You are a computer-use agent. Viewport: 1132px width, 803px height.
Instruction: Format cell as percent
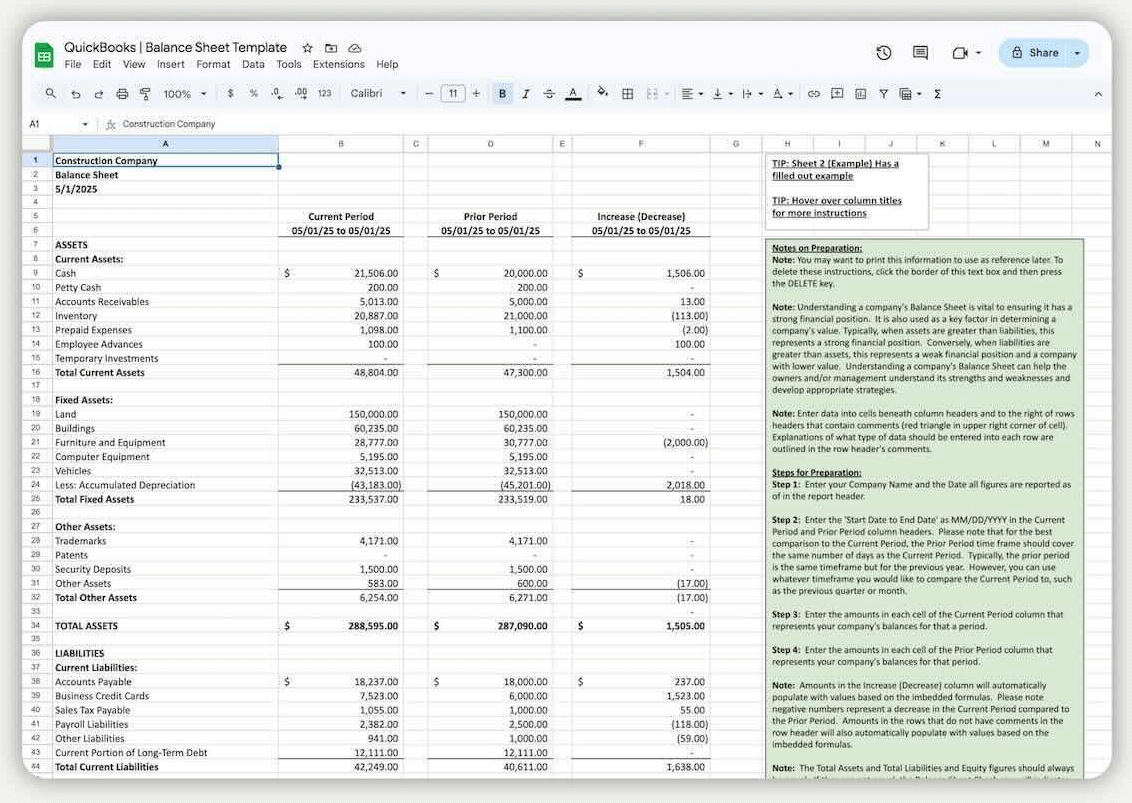(x=253, y=93)
